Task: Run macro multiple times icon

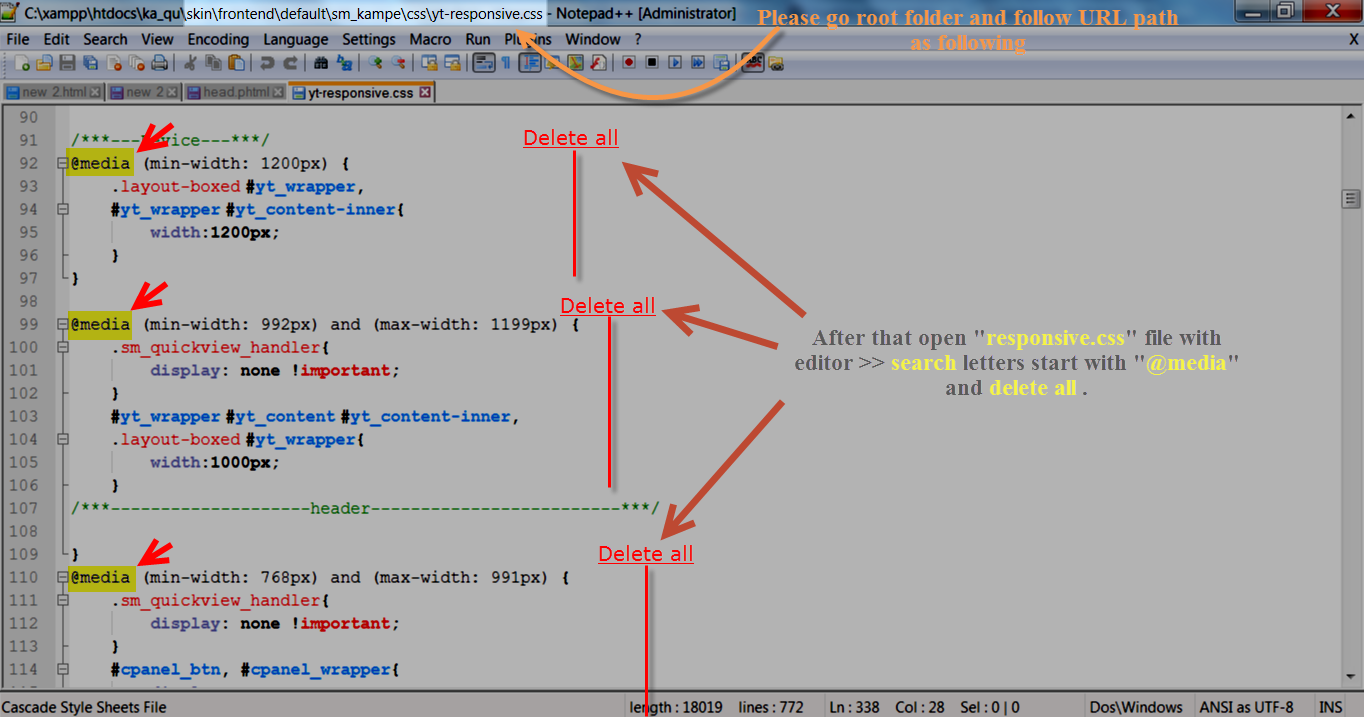Action: click(x=698, y=62)
